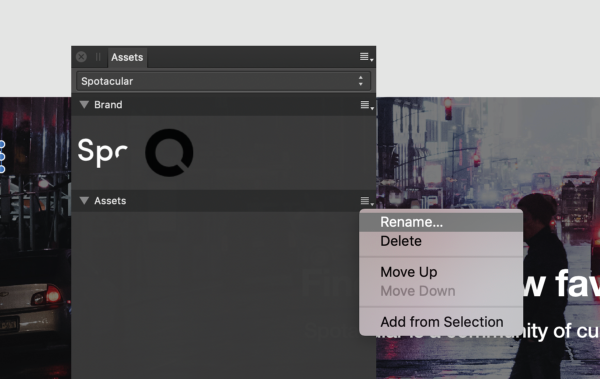Choose Rename... from the context menu
600x379 pixels.
pyautogui.click(x=441, y=222)
